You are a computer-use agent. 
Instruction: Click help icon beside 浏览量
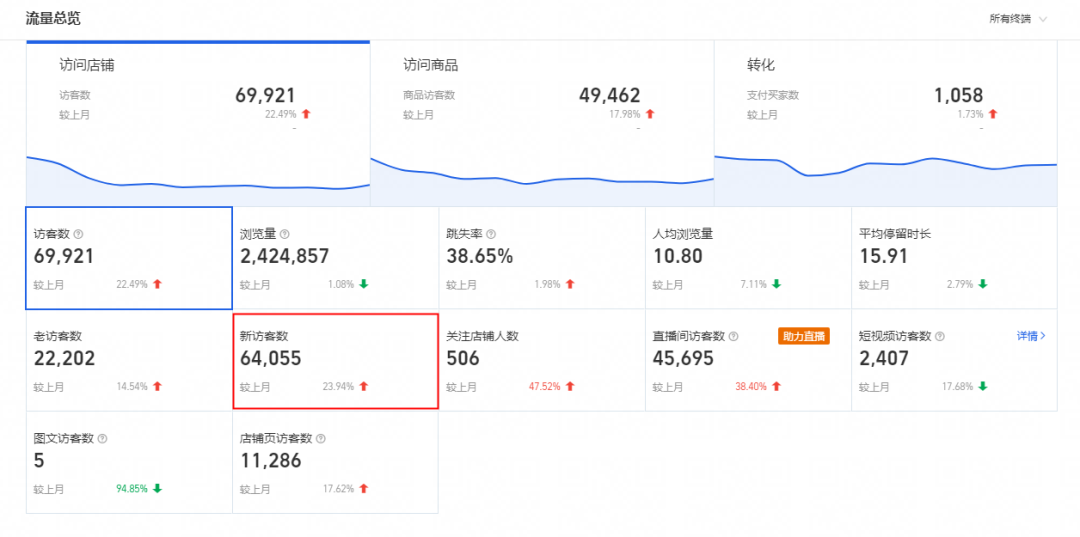tap(285, 234)
